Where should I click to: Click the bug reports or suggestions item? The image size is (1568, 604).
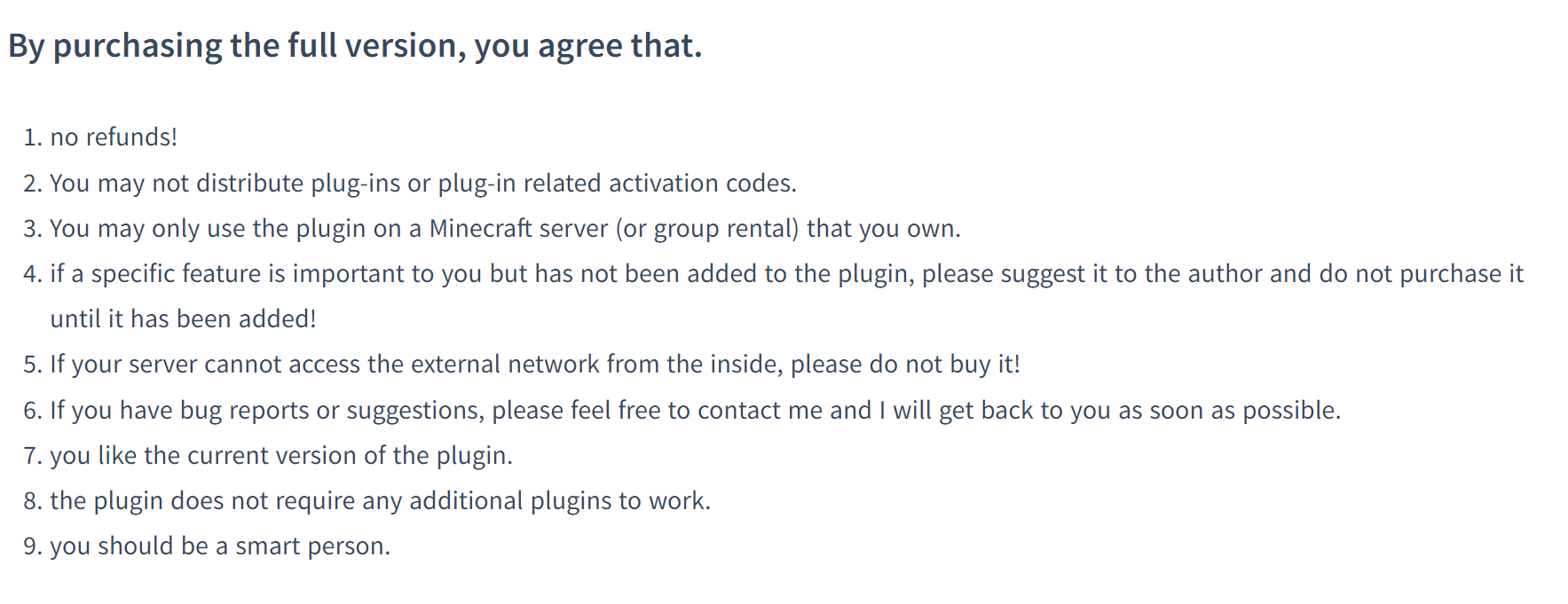pos(695,411)
